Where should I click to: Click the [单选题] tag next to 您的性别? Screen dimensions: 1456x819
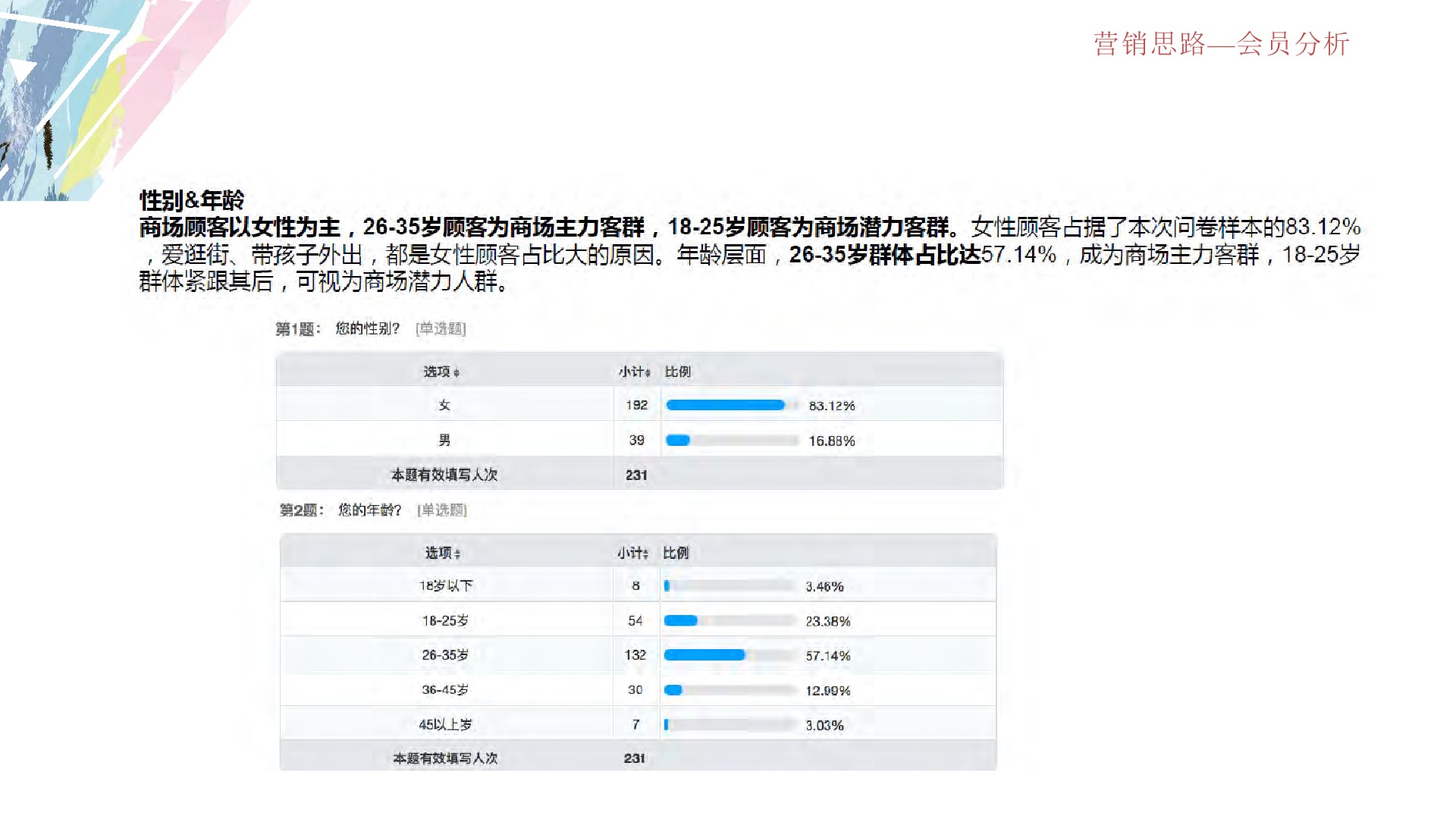point(440,328)
